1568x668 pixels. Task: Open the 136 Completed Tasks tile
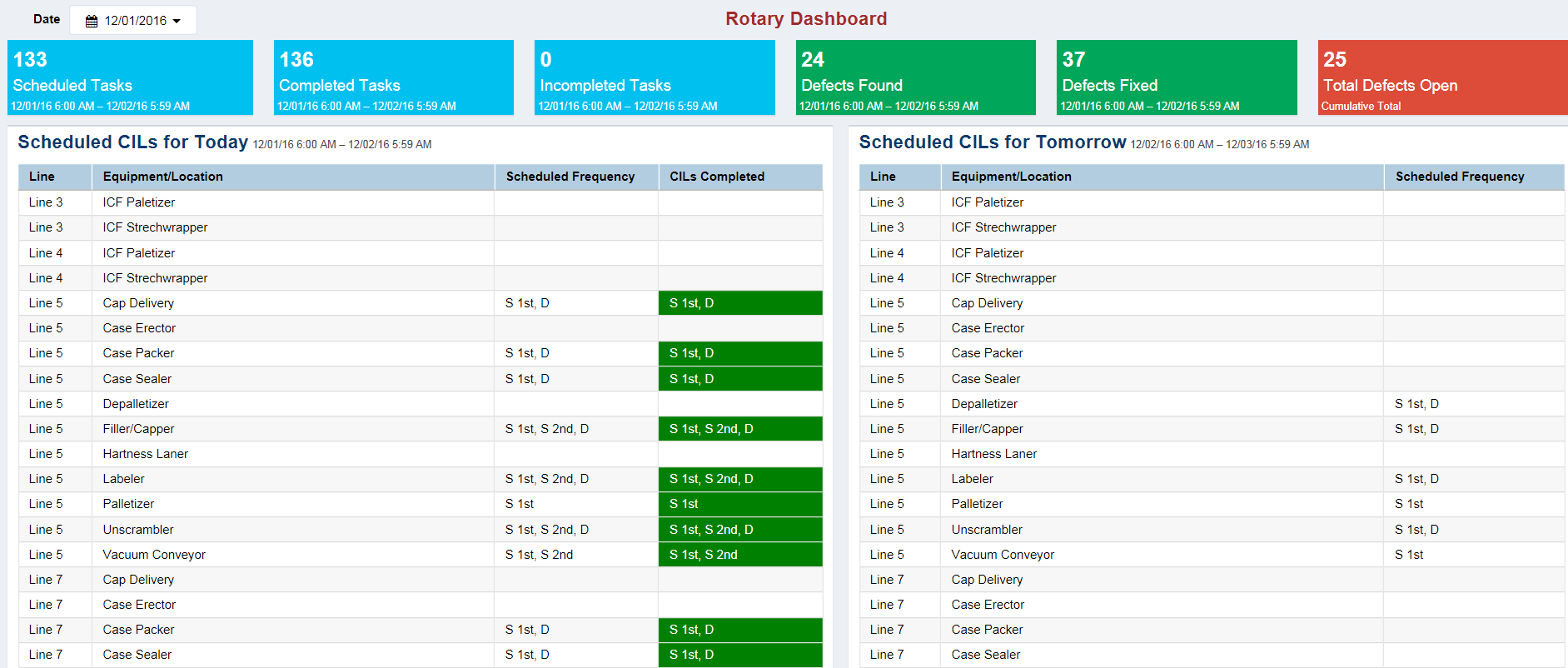pyautogui.click(x=394, y=77)
